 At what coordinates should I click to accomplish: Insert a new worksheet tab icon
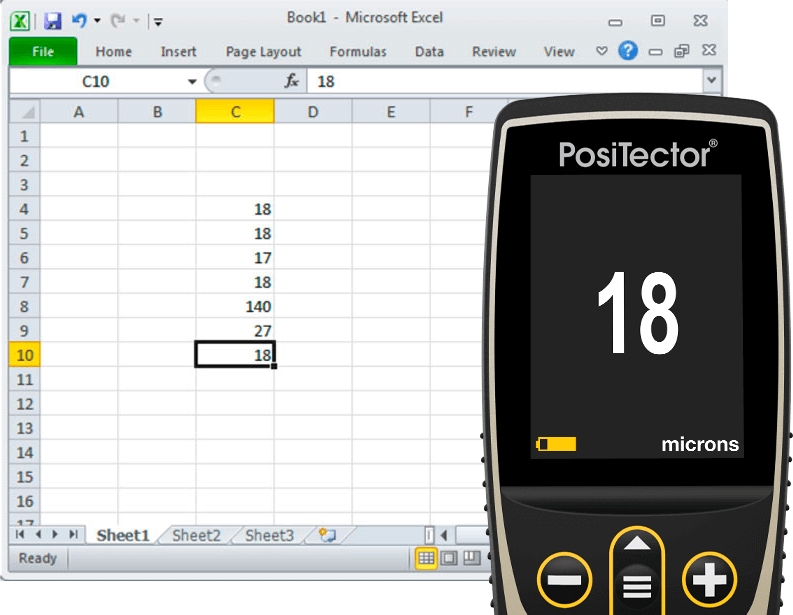pos(328,535)
